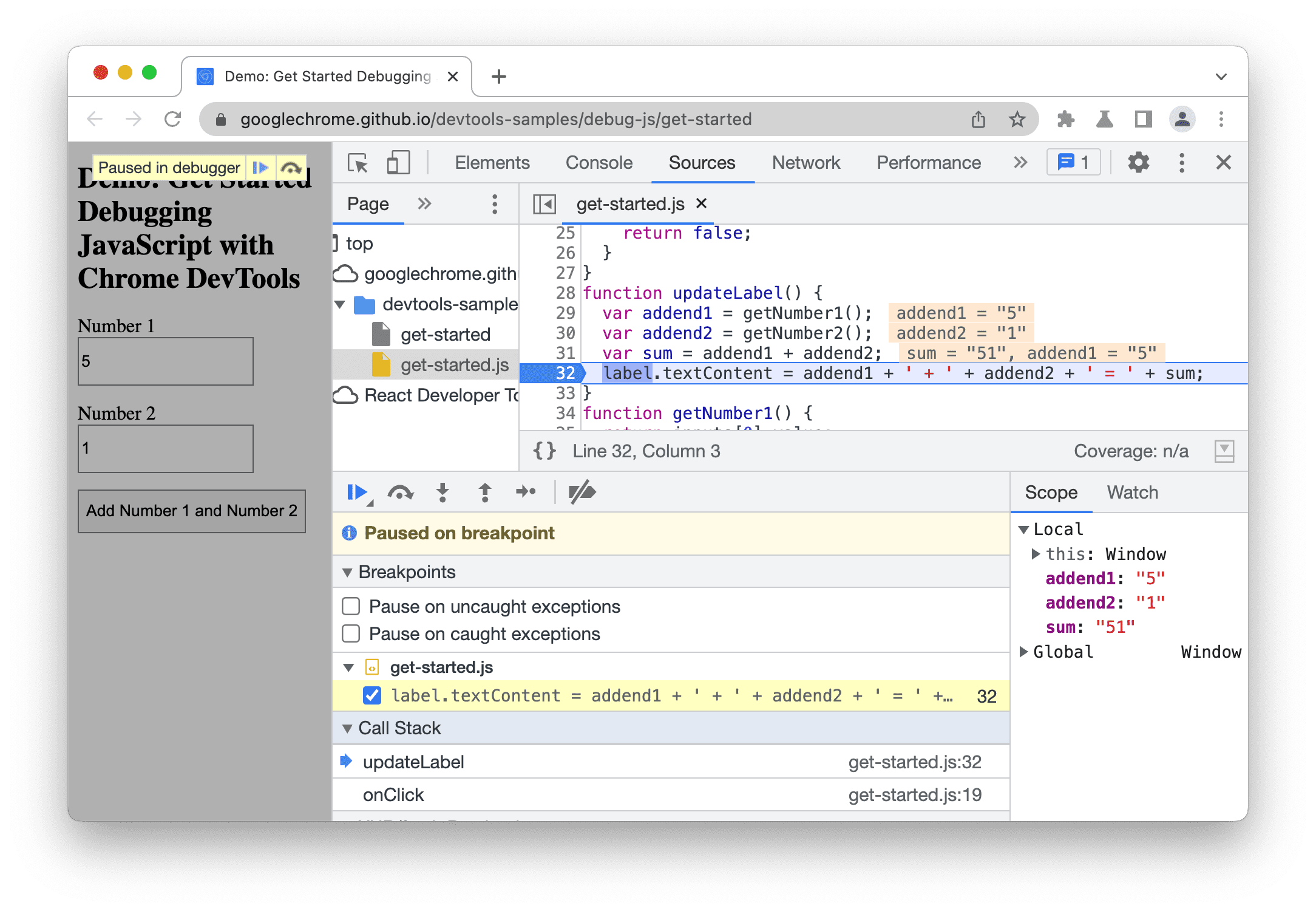The height and width of the screenshot is (911, 1316).
Task: Click the Show navigator panel icon
Action: [547, 204]
